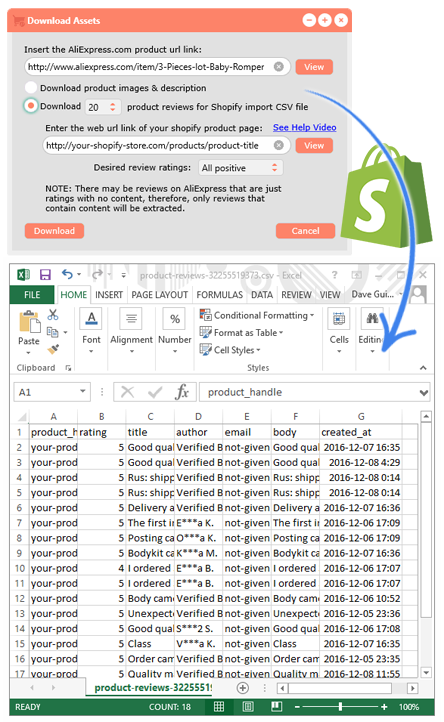
Task: Select column G header
Action: tap(361, 417)
